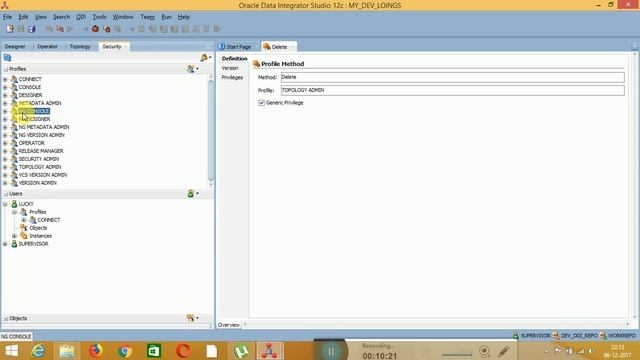Expand the TOPOLOGY ADMIN profile node
640x360 pixels.
coord(5,167)
